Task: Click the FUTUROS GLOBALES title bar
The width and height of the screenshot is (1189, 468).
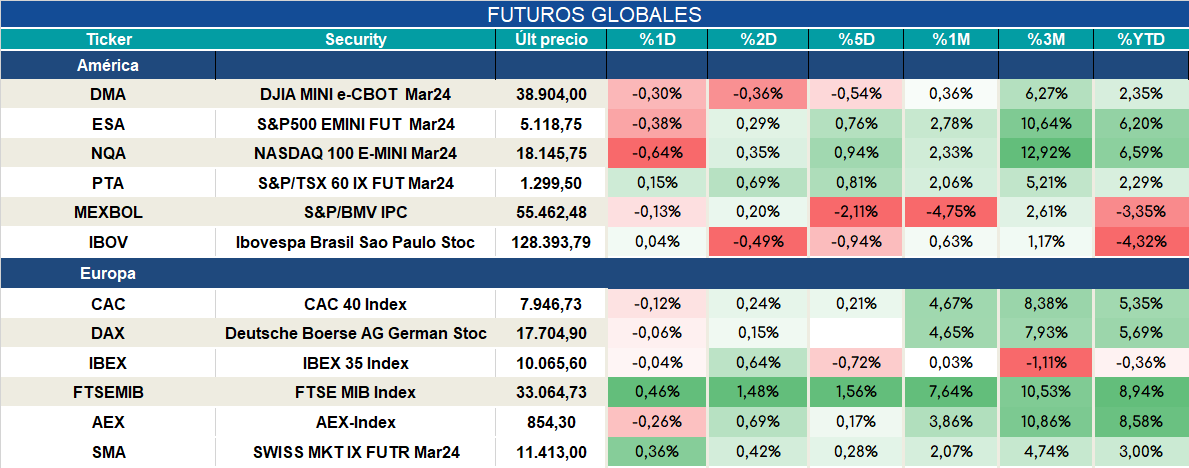Action: click(594, 14)
